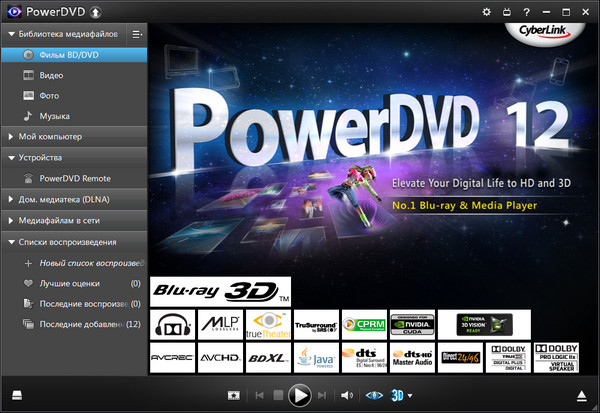Select Музыка in the media library
This screenshot has width=600, height=413.
[x=55, y=116]
